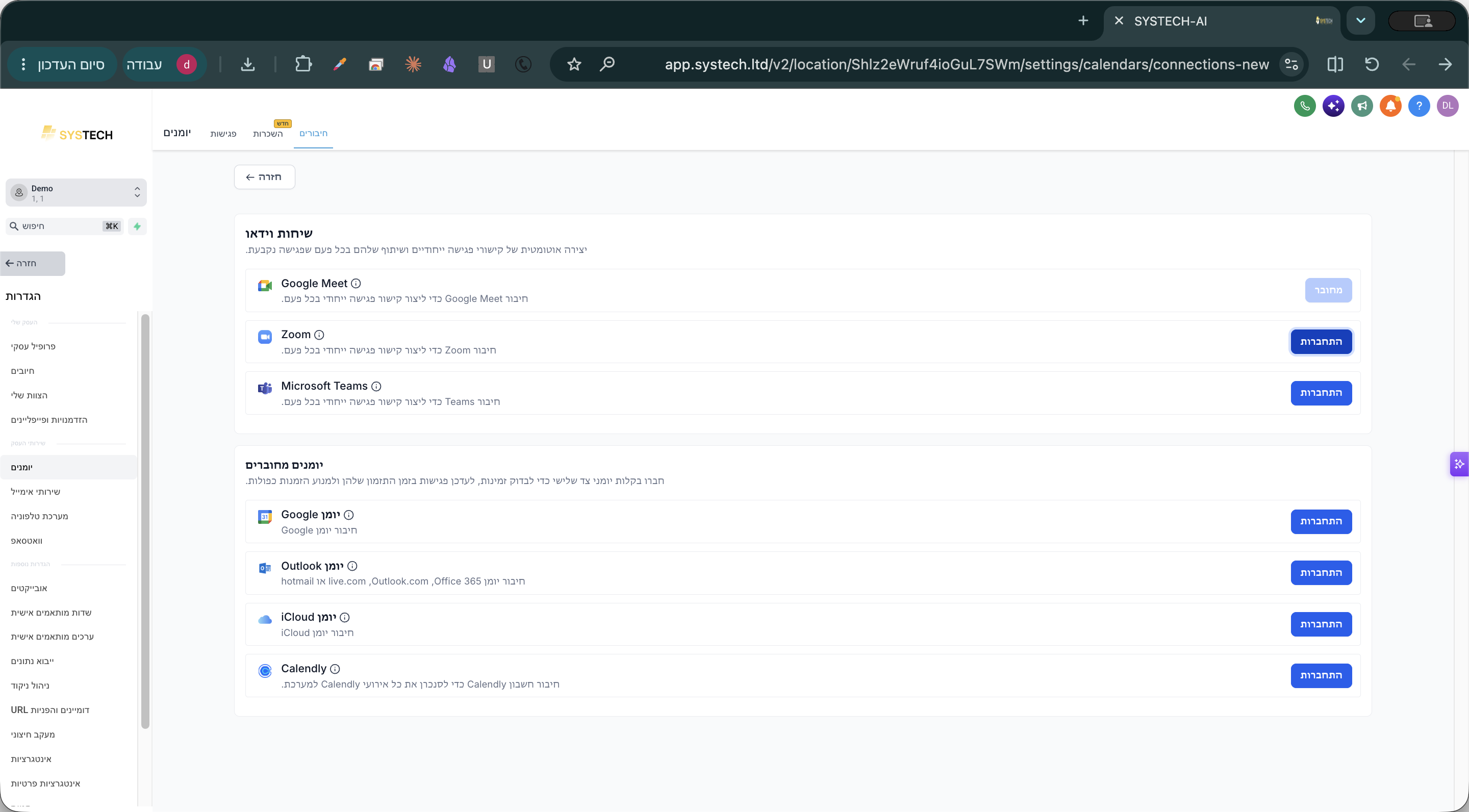This screenshot has width=1469, height=812.
Task: Click the floating purple AI widget on right edge
Action: pos(1459,464)
